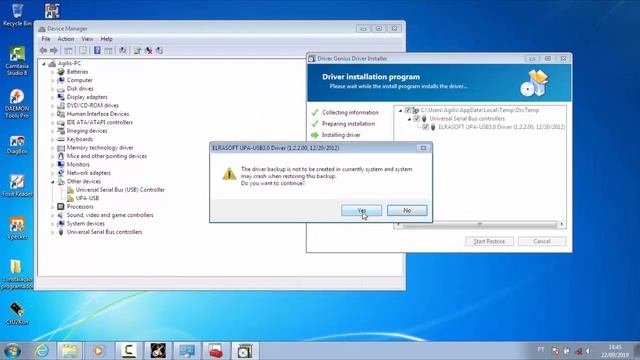This screenshot has height=360, width=640.
Task: Open Foxit Reader desktop shortcut
Action: click(x=17, y=186)
